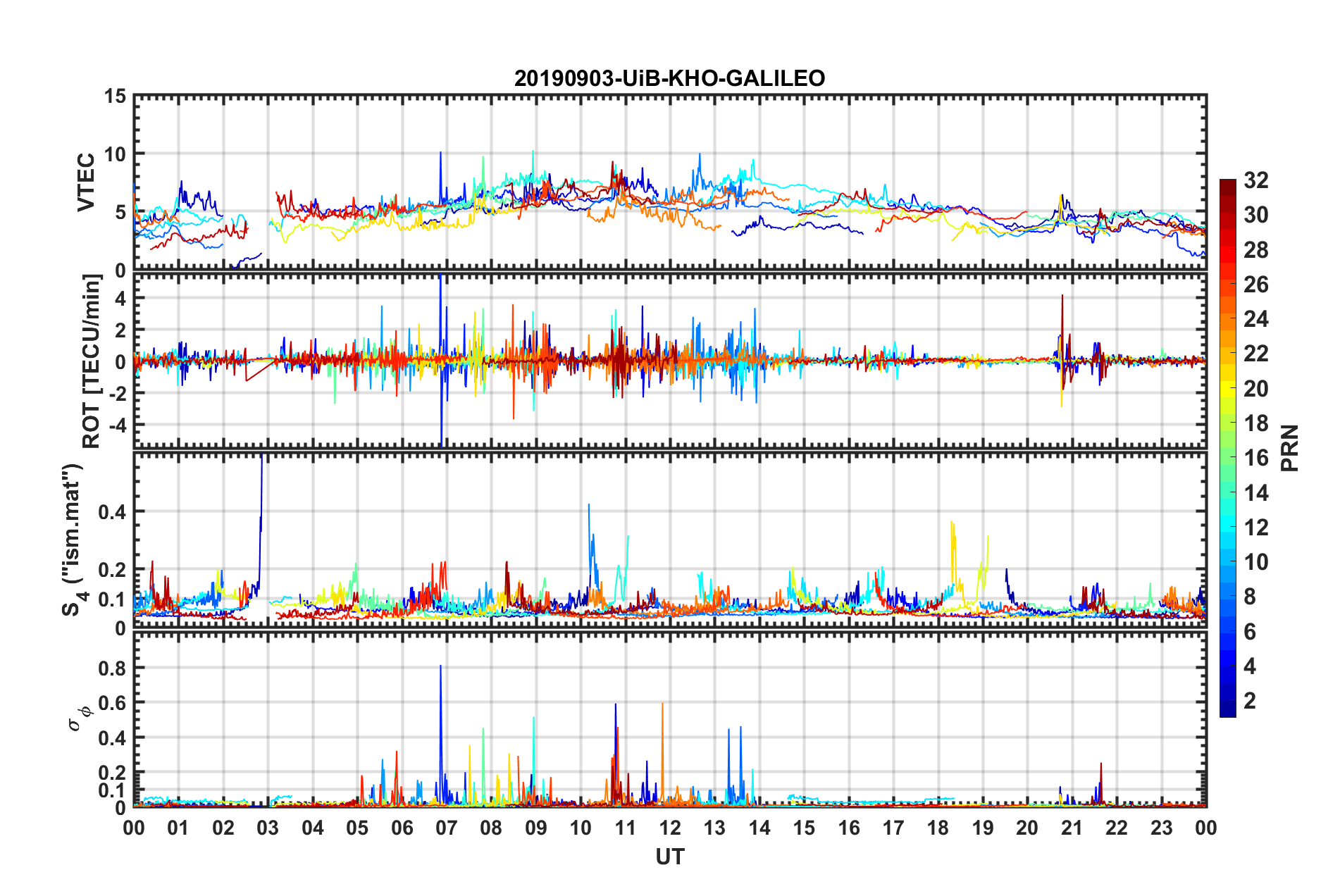This screenshot has height=896, width=1340.
Task: Click x-axis hour label 01
Action: (x=178, y=828)
